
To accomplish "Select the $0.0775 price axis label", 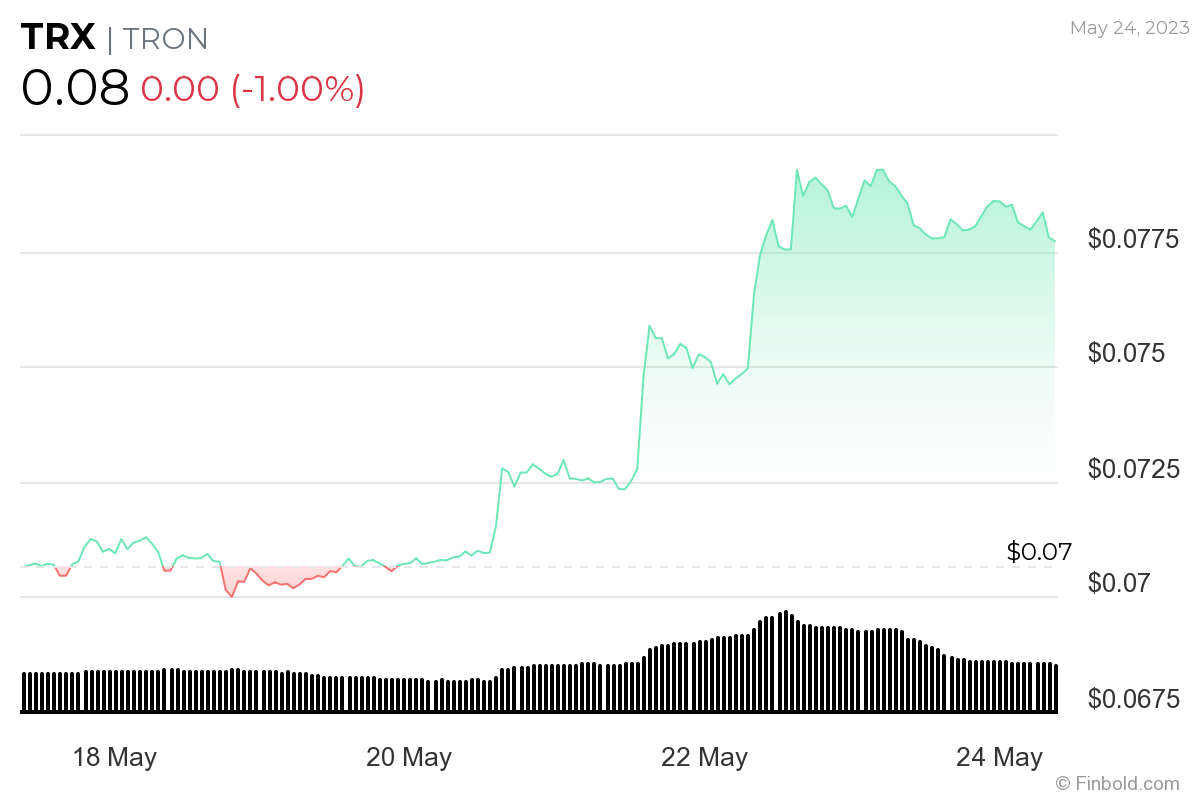I will [x=1133, y=239].
